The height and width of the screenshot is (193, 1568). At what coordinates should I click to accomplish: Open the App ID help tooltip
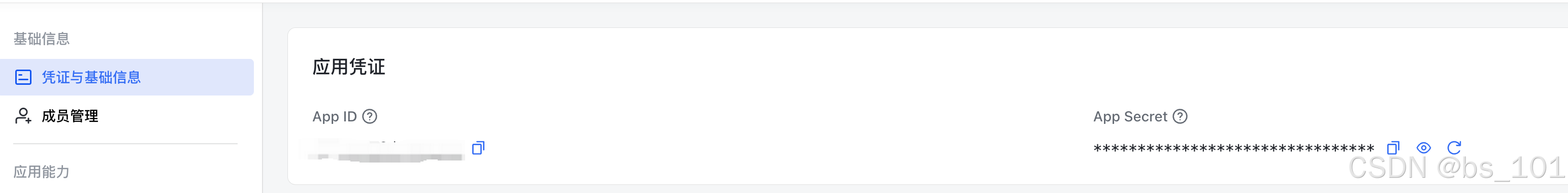click(x=370, y=116)
